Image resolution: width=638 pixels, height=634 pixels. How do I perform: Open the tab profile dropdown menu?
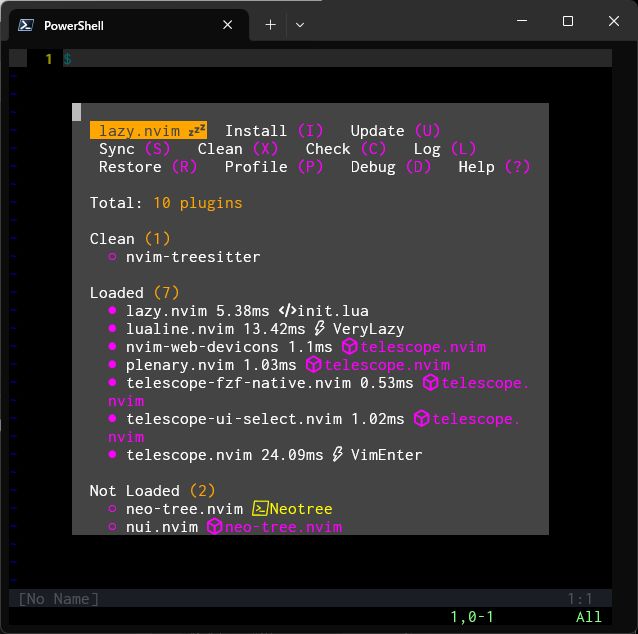click(300, 25)
